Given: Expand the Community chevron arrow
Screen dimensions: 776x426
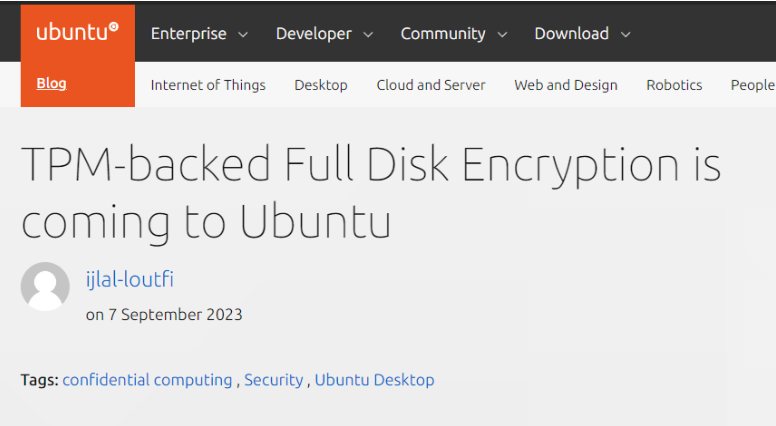Looking at the screenshot, I should click(x=502, y=35).
